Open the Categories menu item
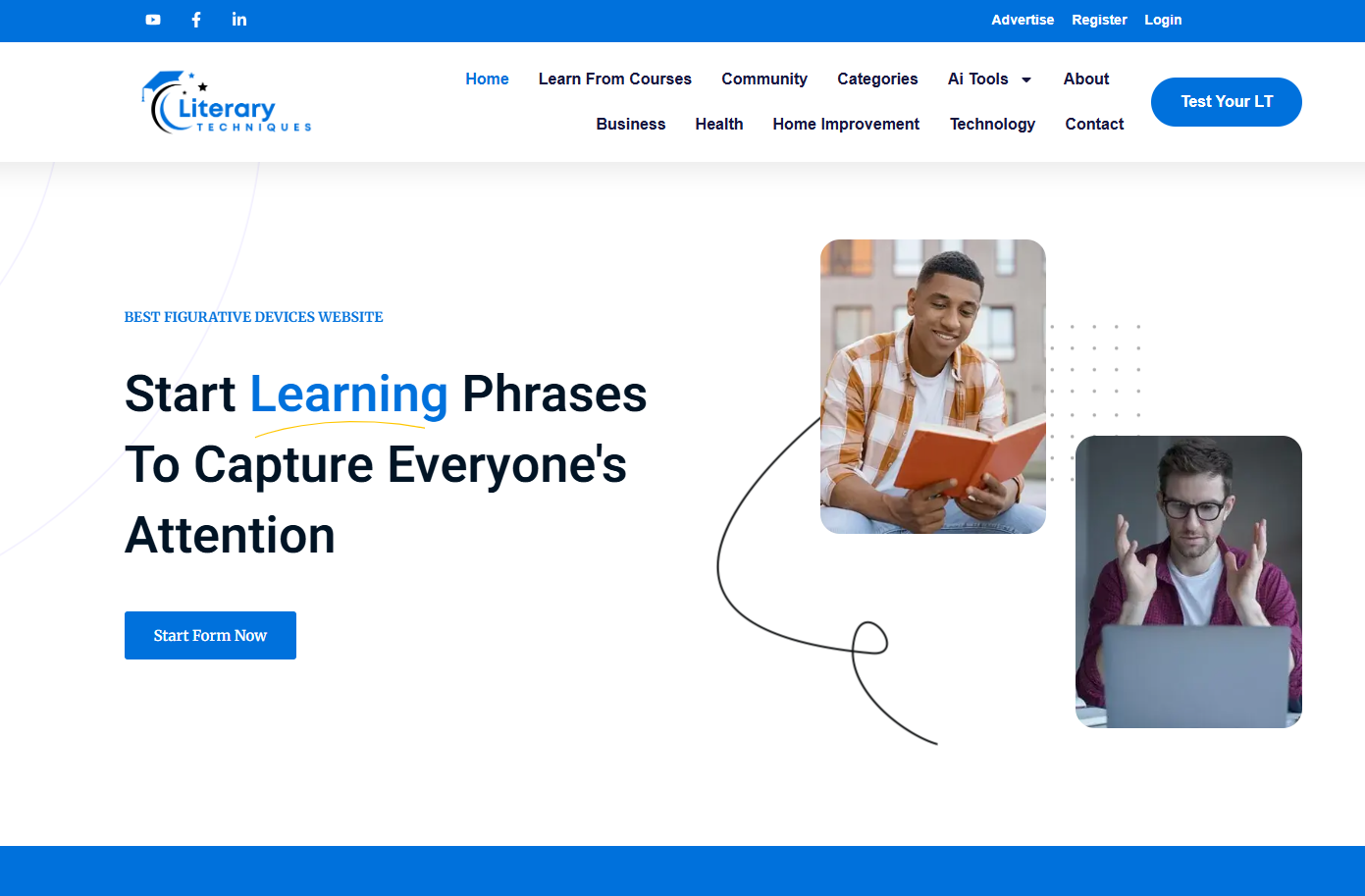This screenshot has height=896, width=1365. [x=877, y=79]
